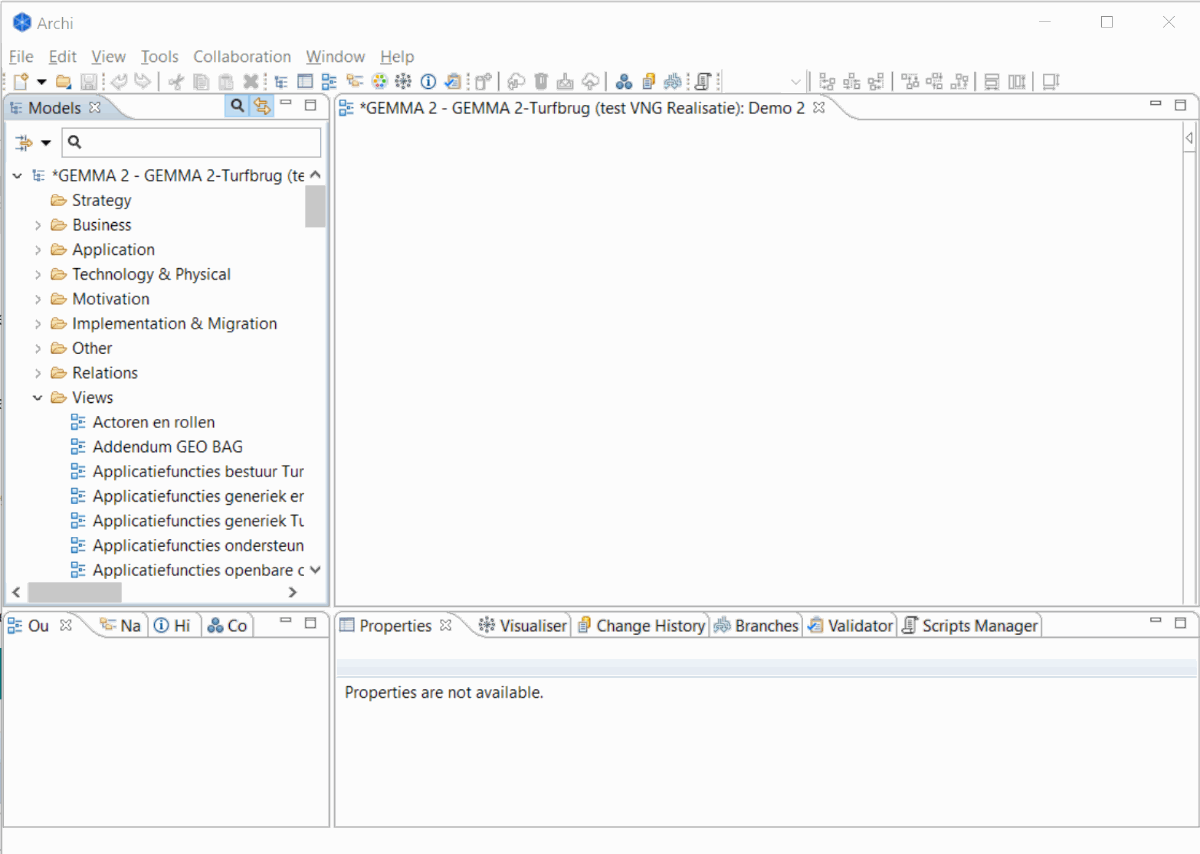The image size is (1200, 854).
Task: Expand the Business folder
Action: coord(38,225)
